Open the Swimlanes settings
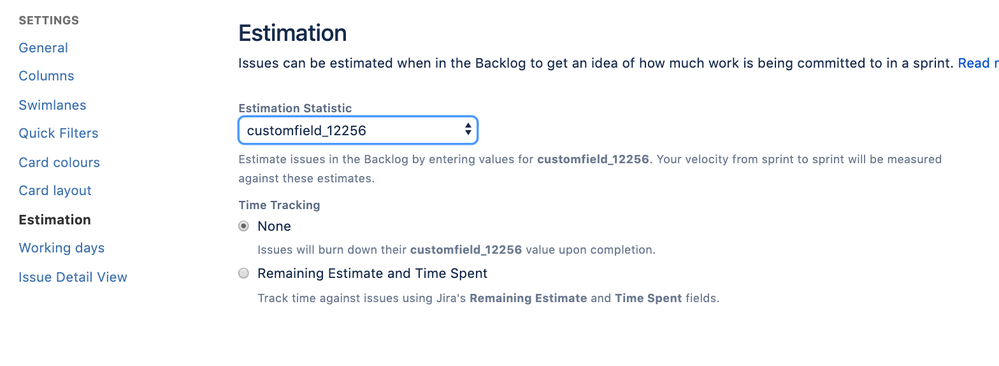Viewport: 999px width, 366px height. (52, 105)
